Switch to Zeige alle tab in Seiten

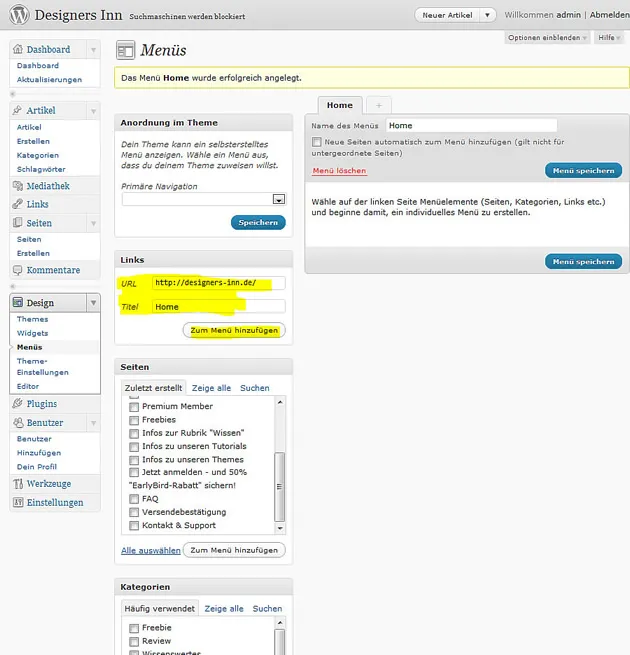click(211, 388)
